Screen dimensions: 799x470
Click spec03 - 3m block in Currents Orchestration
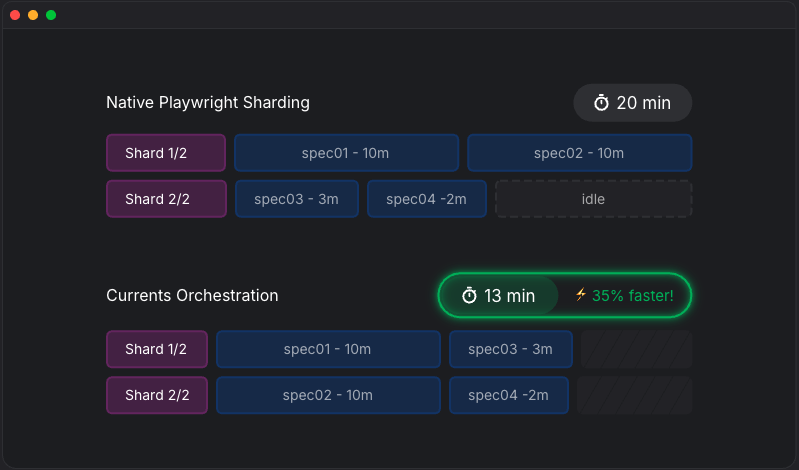(510, 349)
